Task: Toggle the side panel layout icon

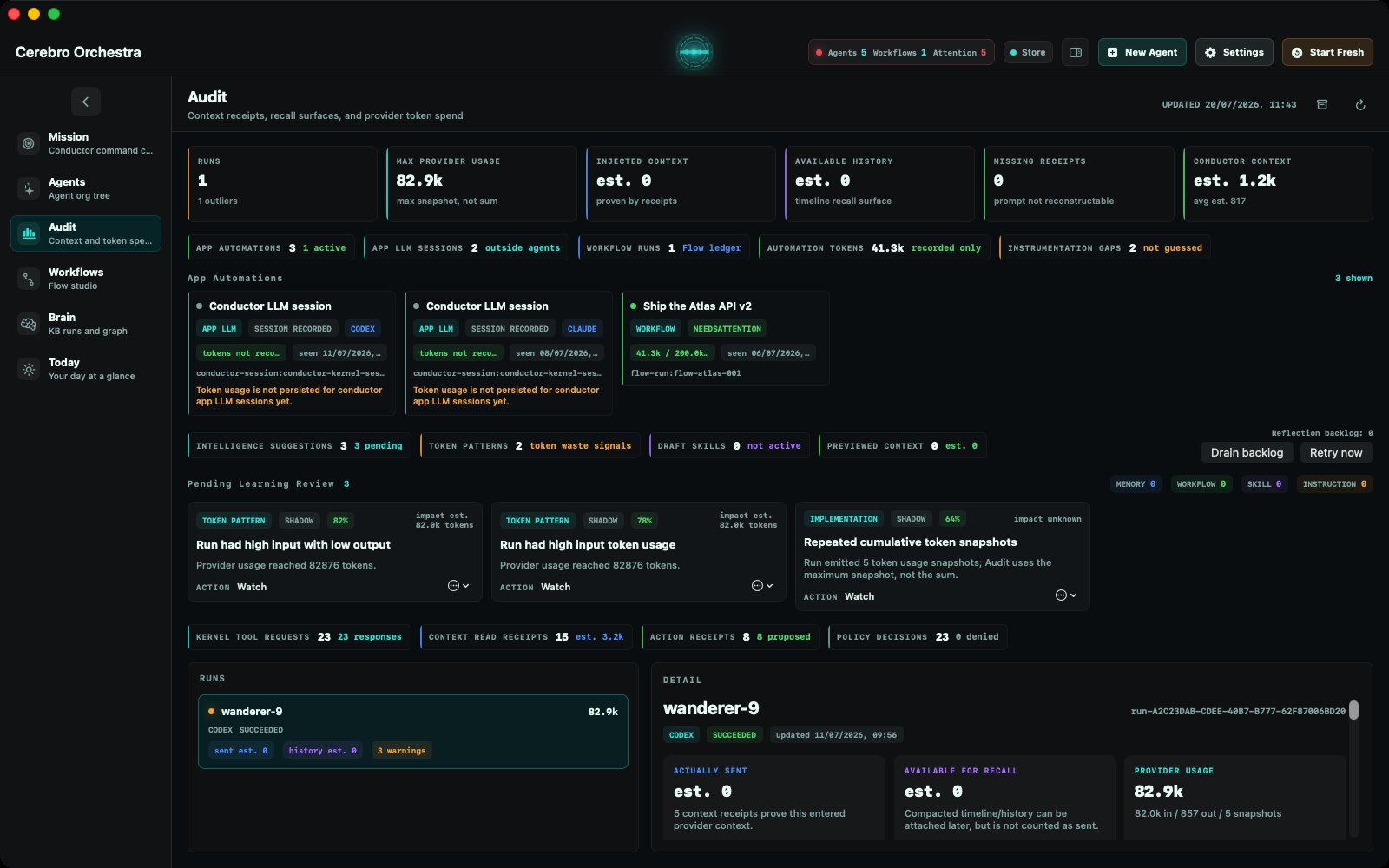Action: (x=1076, y=52)
